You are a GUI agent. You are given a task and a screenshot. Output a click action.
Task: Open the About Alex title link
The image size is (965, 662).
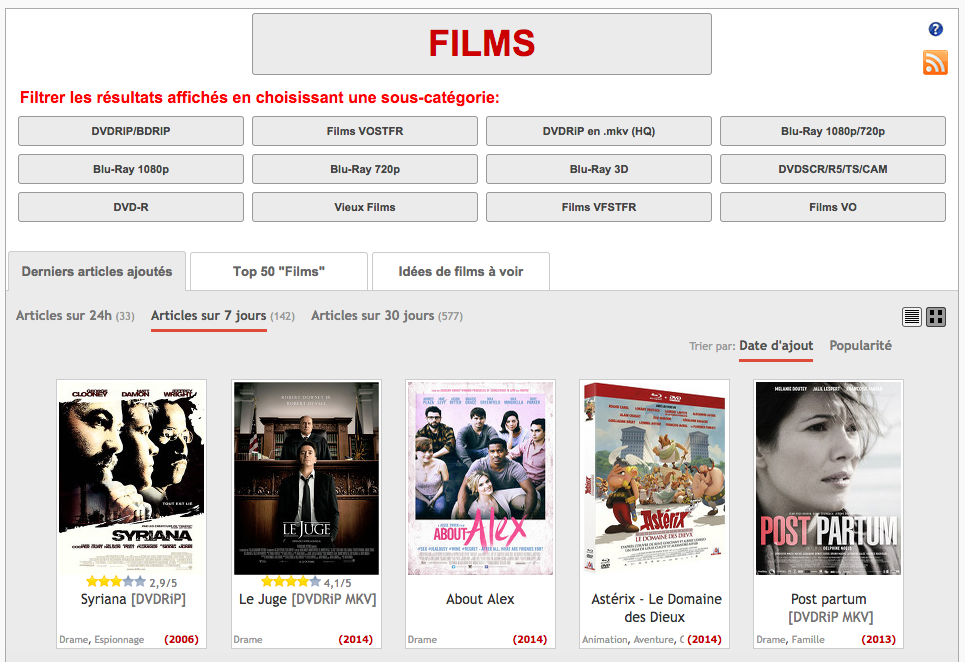coord(480,599)
